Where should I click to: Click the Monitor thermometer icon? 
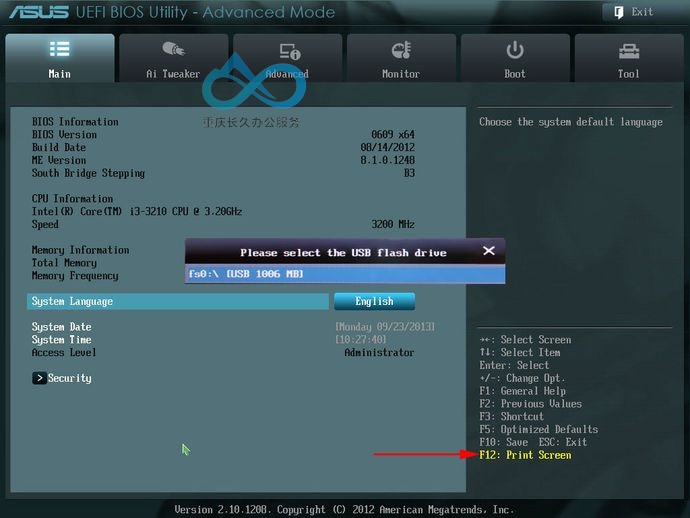pyautogui.click(x=401, y=50)
